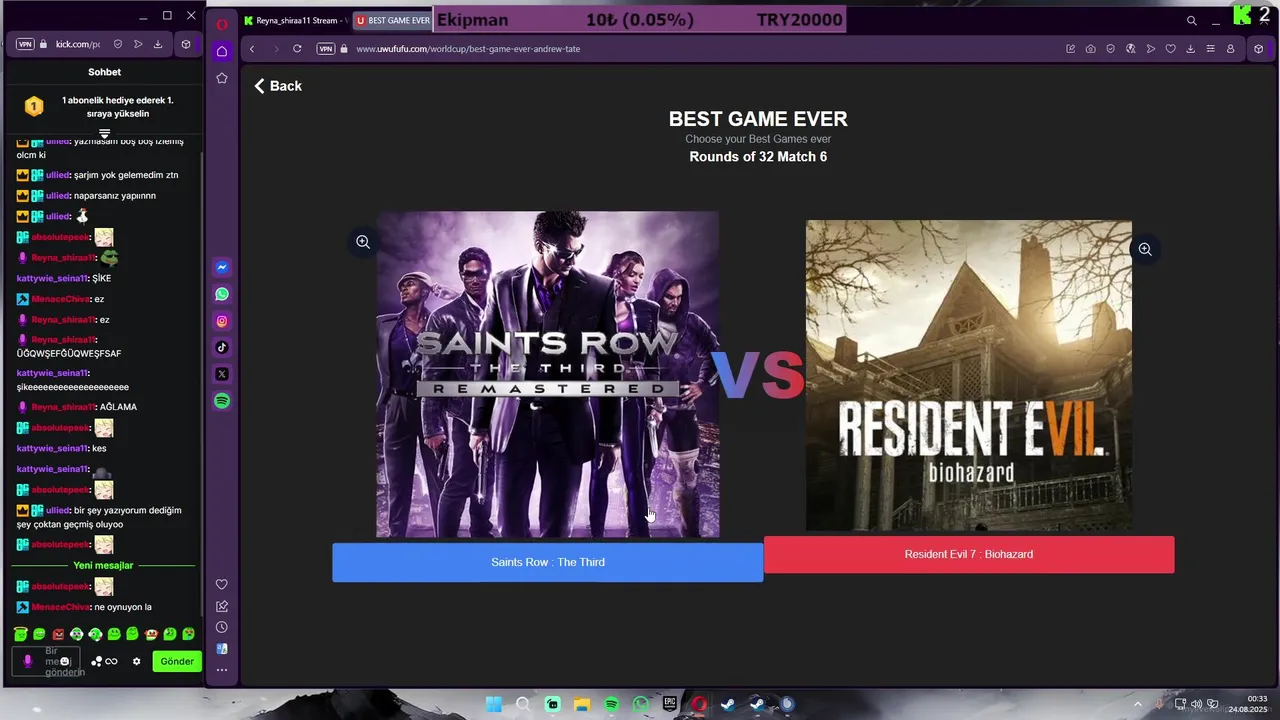Go back in the main browser toolbar
This screenshot has height=720, width=1280.
tap(252, 48)
